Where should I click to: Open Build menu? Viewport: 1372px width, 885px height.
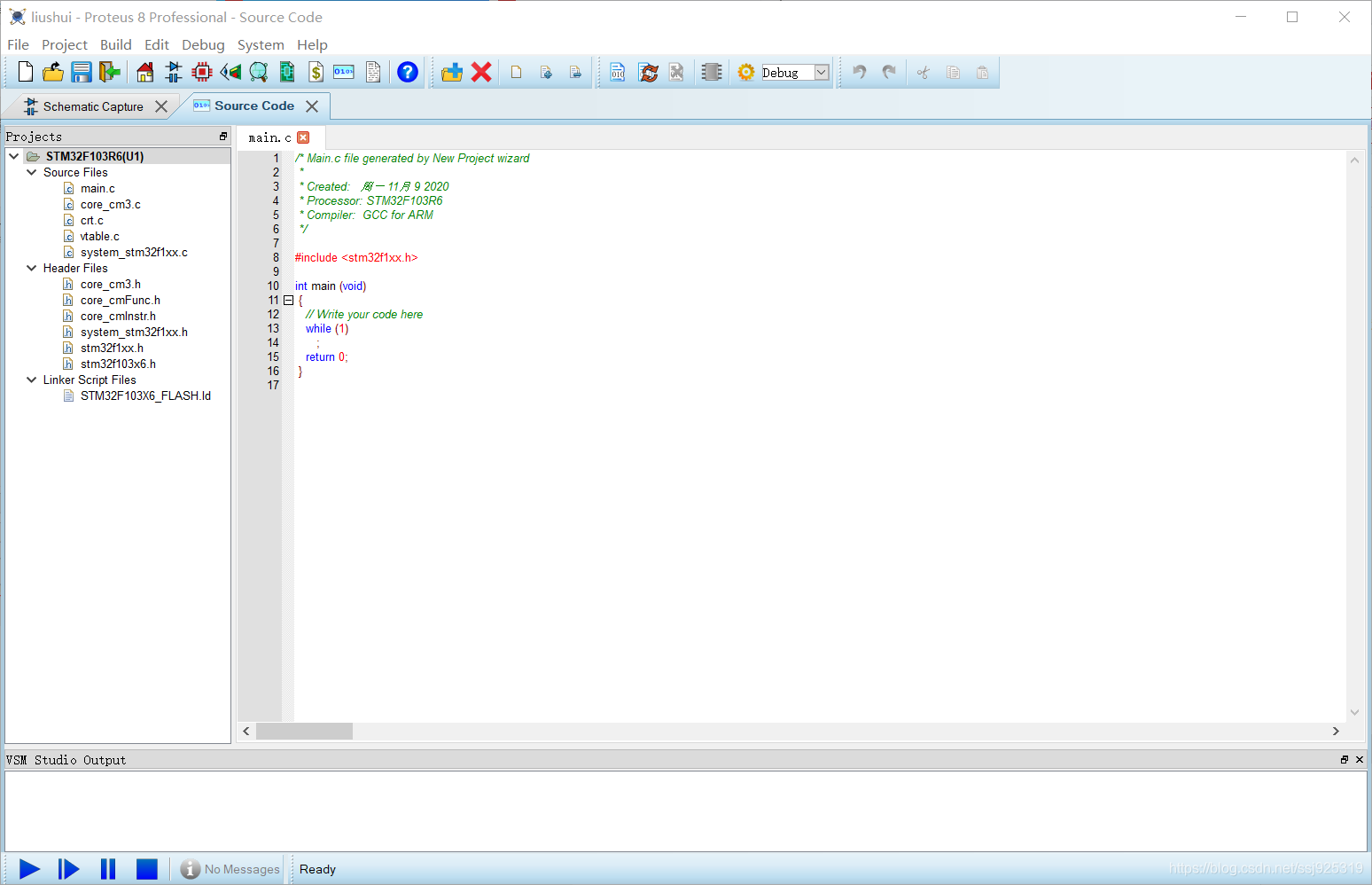(x=116, y=44)
